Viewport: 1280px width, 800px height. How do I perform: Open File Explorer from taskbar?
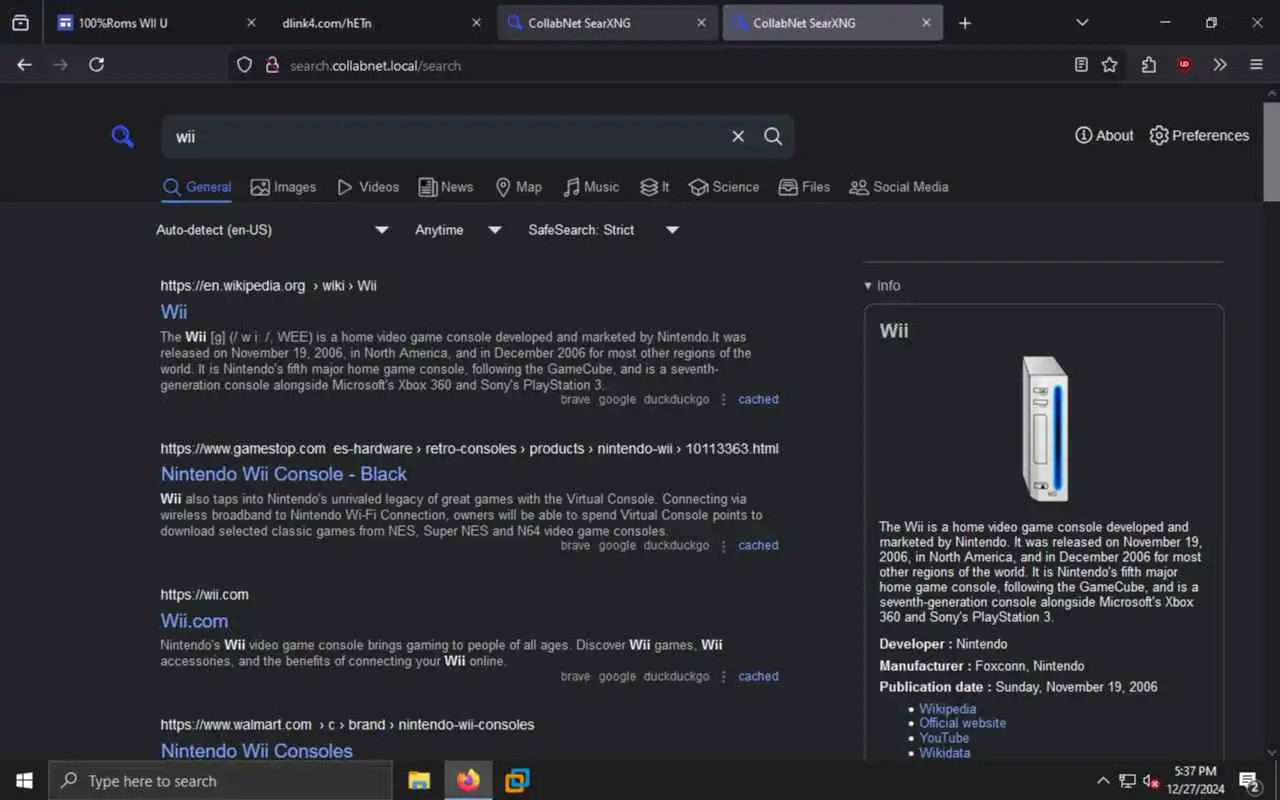tap(419, 781)
